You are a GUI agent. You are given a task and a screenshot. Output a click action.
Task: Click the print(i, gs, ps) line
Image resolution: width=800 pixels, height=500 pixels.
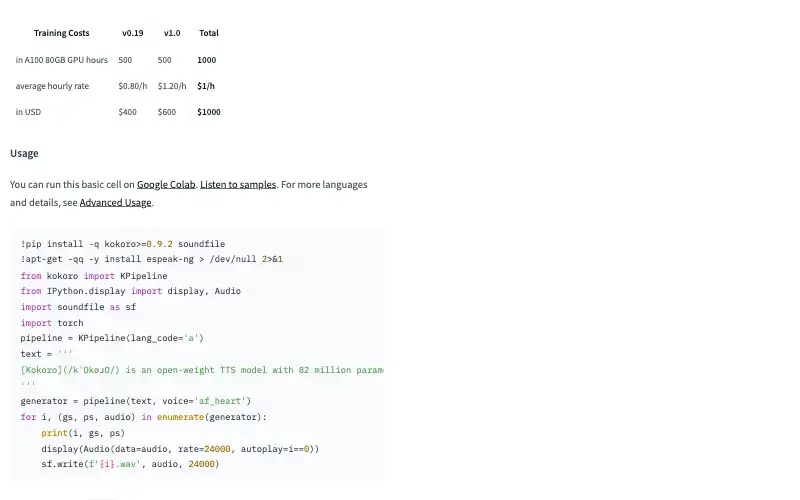[83, 433]
